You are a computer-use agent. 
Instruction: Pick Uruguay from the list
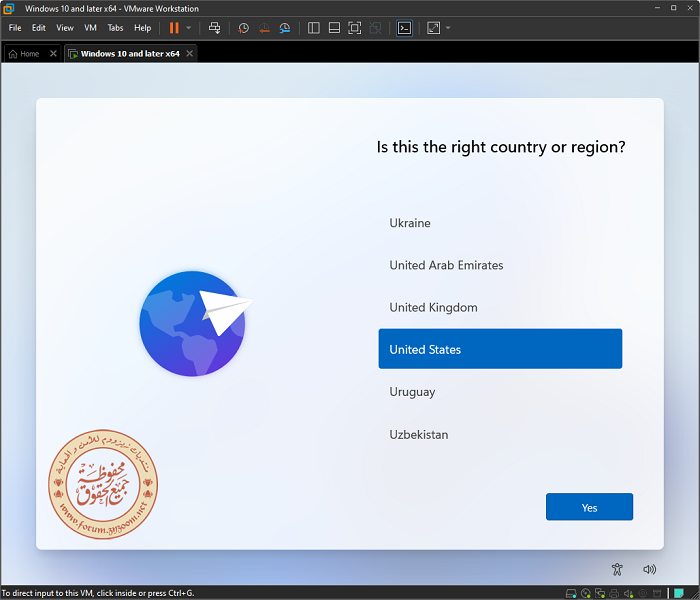[500, 392]
